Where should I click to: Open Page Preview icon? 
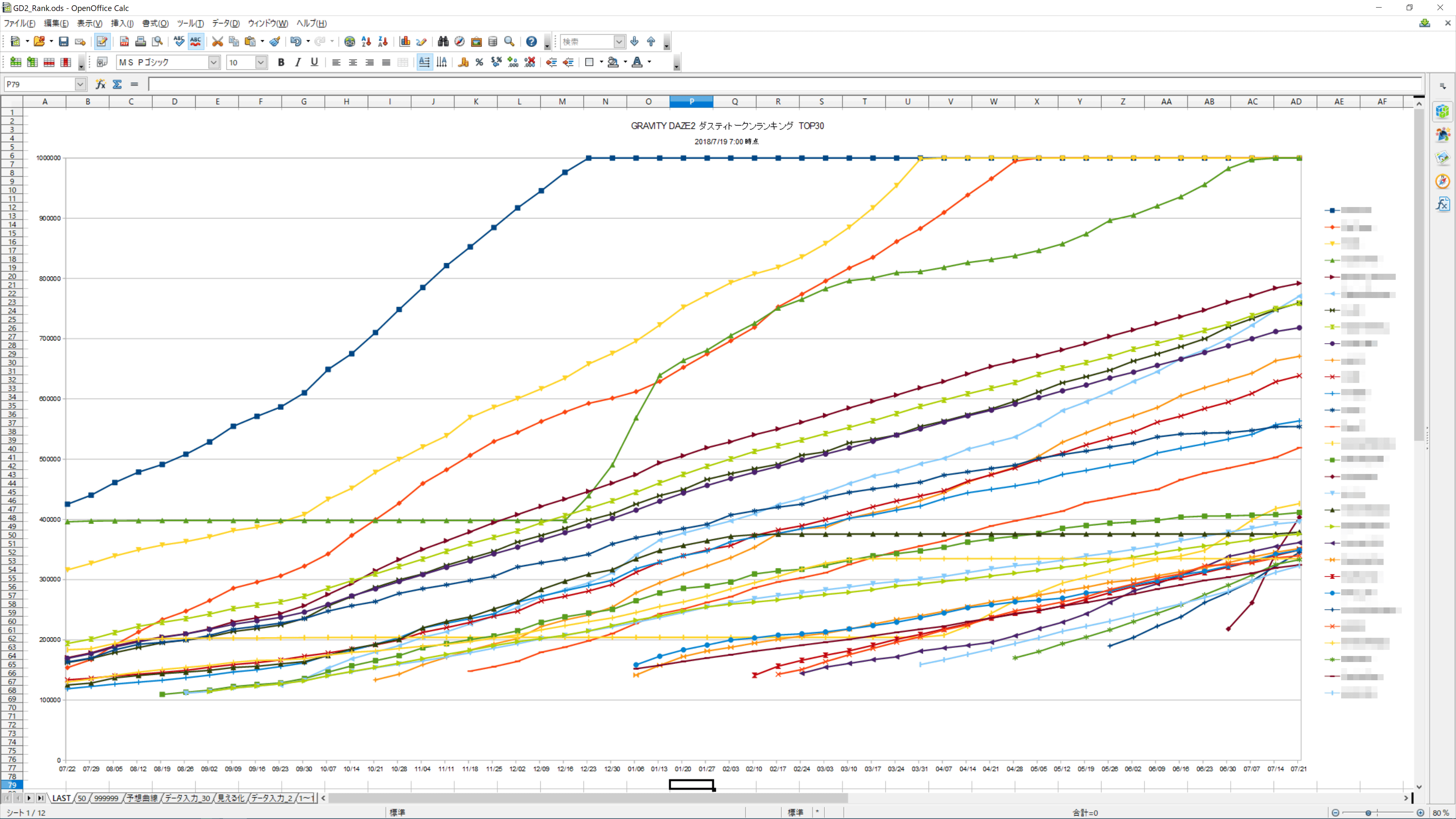pos(157,41)
